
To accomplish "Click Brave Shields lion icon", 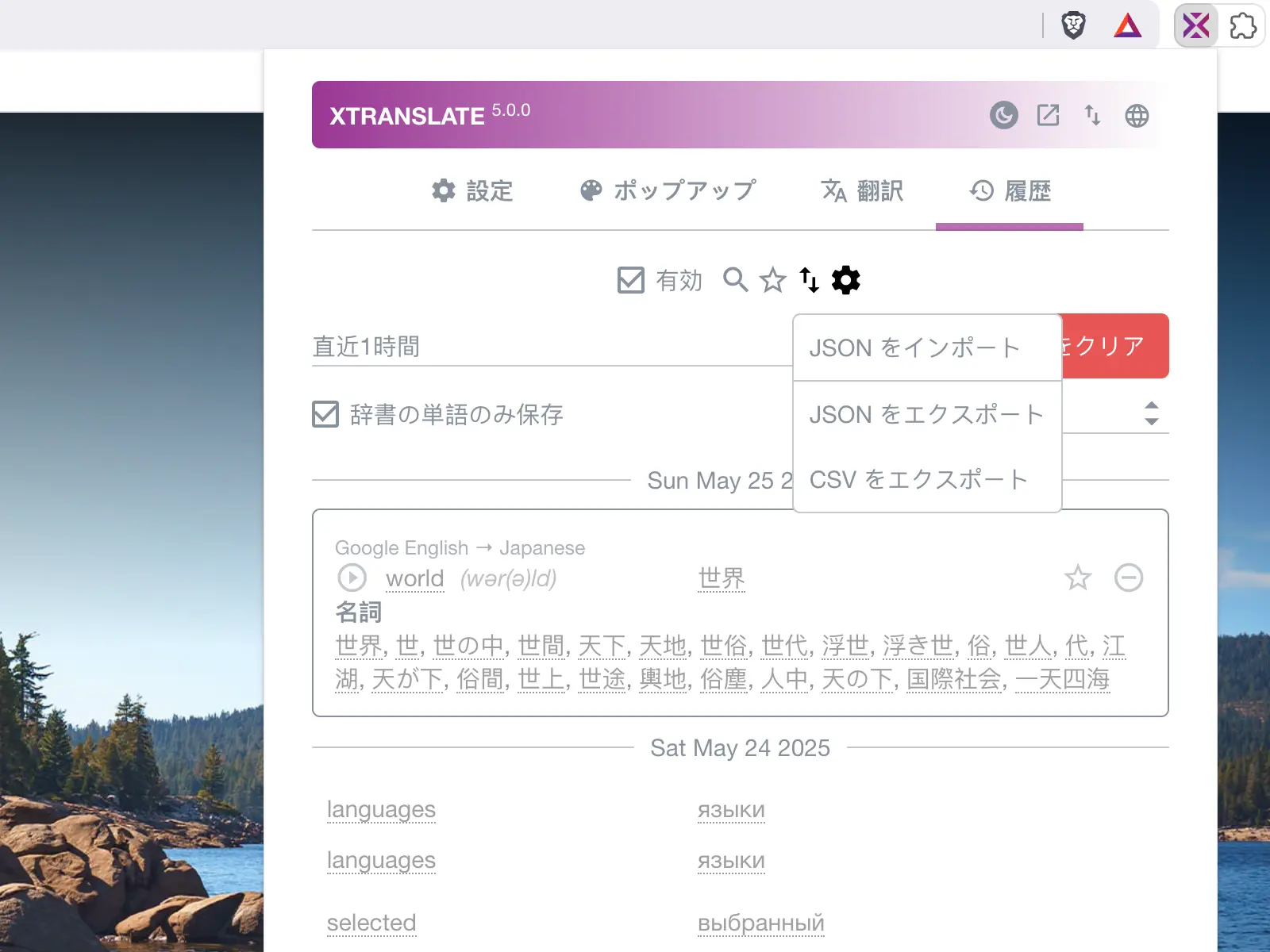I will [x=1073, y=26].
